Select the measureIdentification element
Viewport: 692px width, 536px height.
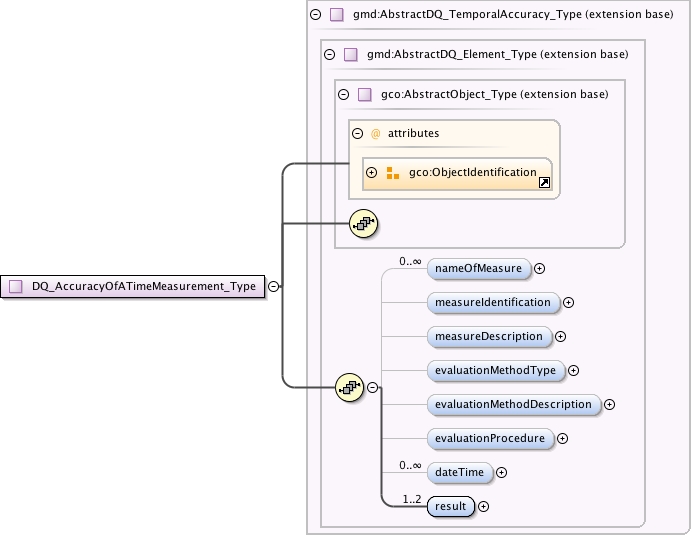493,303
